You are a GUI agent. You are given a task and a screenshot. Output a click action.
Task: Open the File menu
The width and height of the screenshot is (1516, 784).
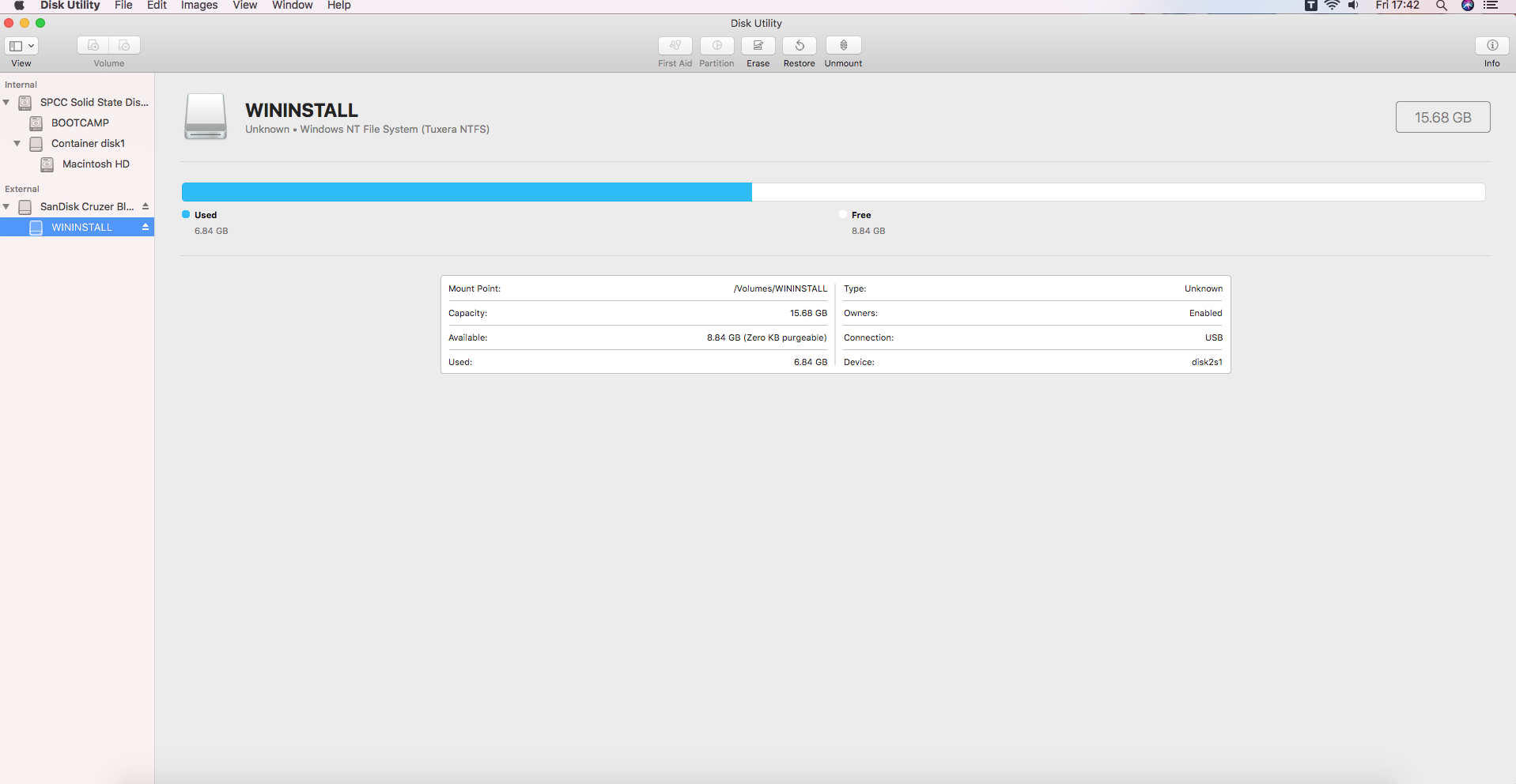click(123, 6)
